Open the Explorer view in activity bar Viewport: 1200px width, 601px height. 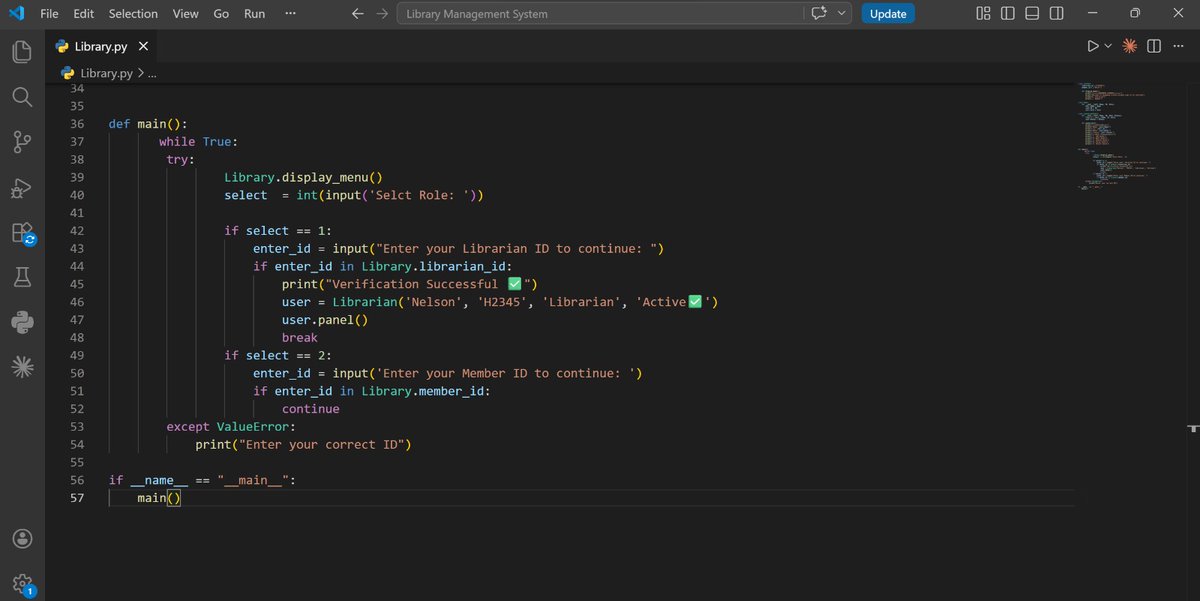coord(22,52)
